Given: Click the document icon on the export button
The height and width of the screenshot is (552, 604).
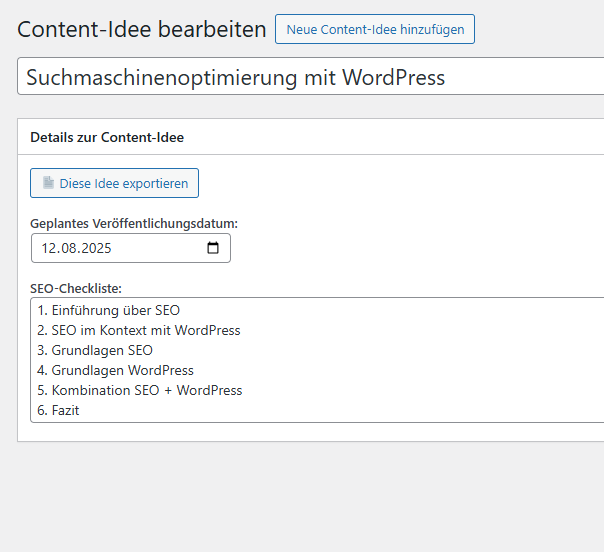Looking at the screenshot, I should coord(48,183).
